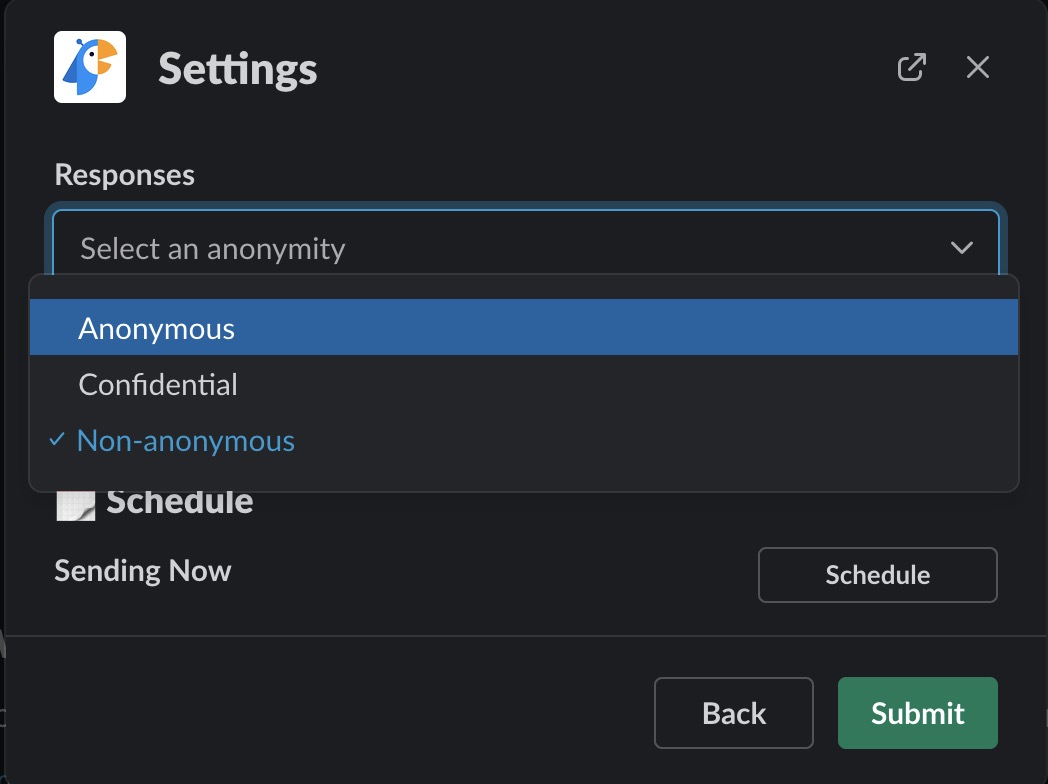The width and height of the screenshot is (1048, 784).
Task: Click the Responses label
Action: click(x=125, y=175)
